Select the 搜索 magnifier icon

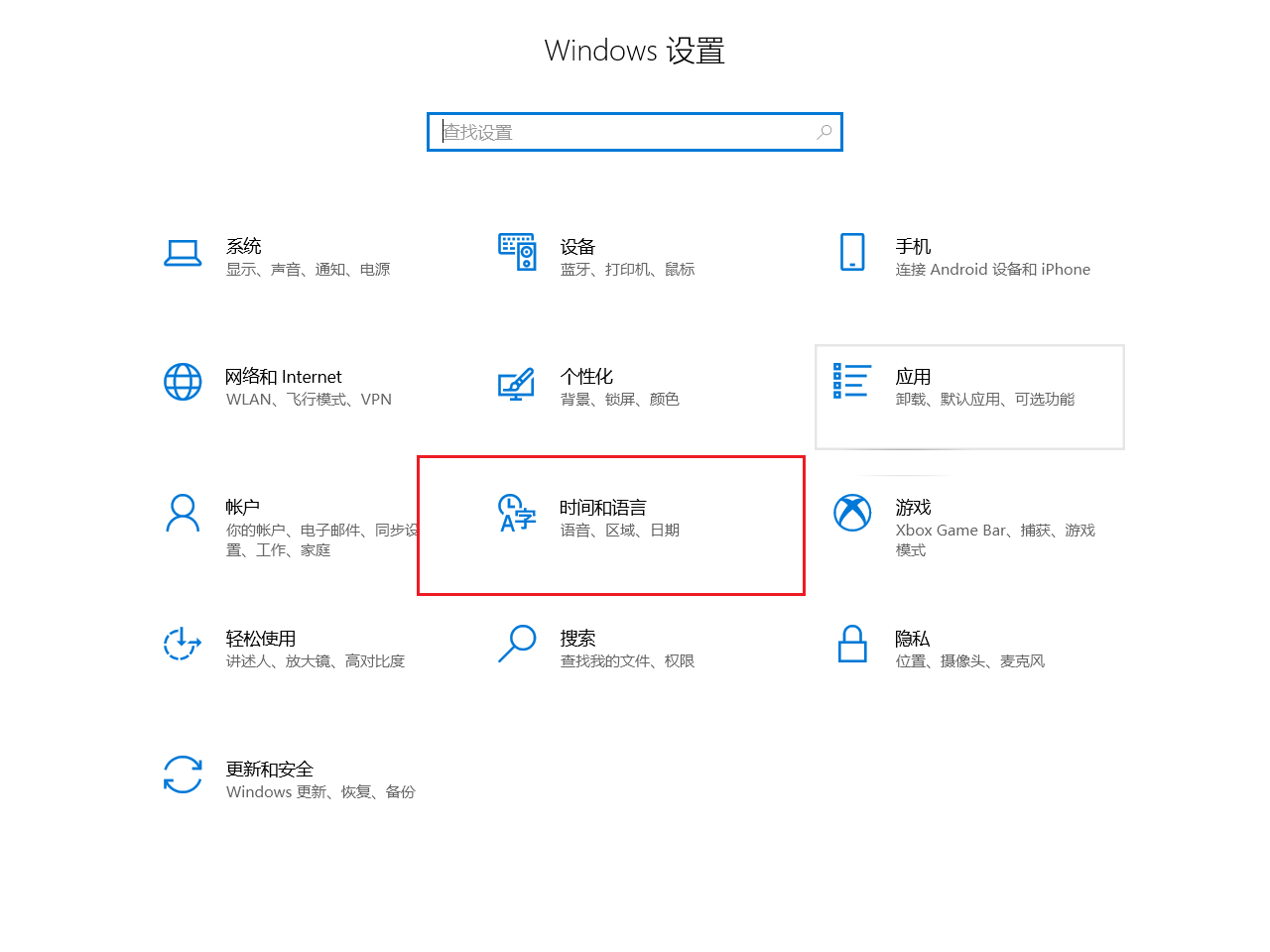[517, 645]
